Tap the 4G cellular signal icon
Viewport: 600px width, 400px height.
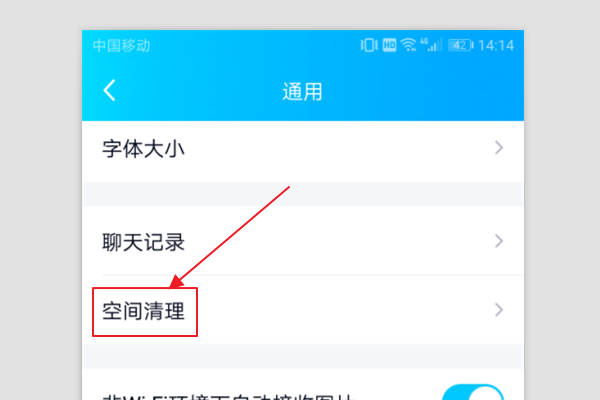tap(431, 45)
